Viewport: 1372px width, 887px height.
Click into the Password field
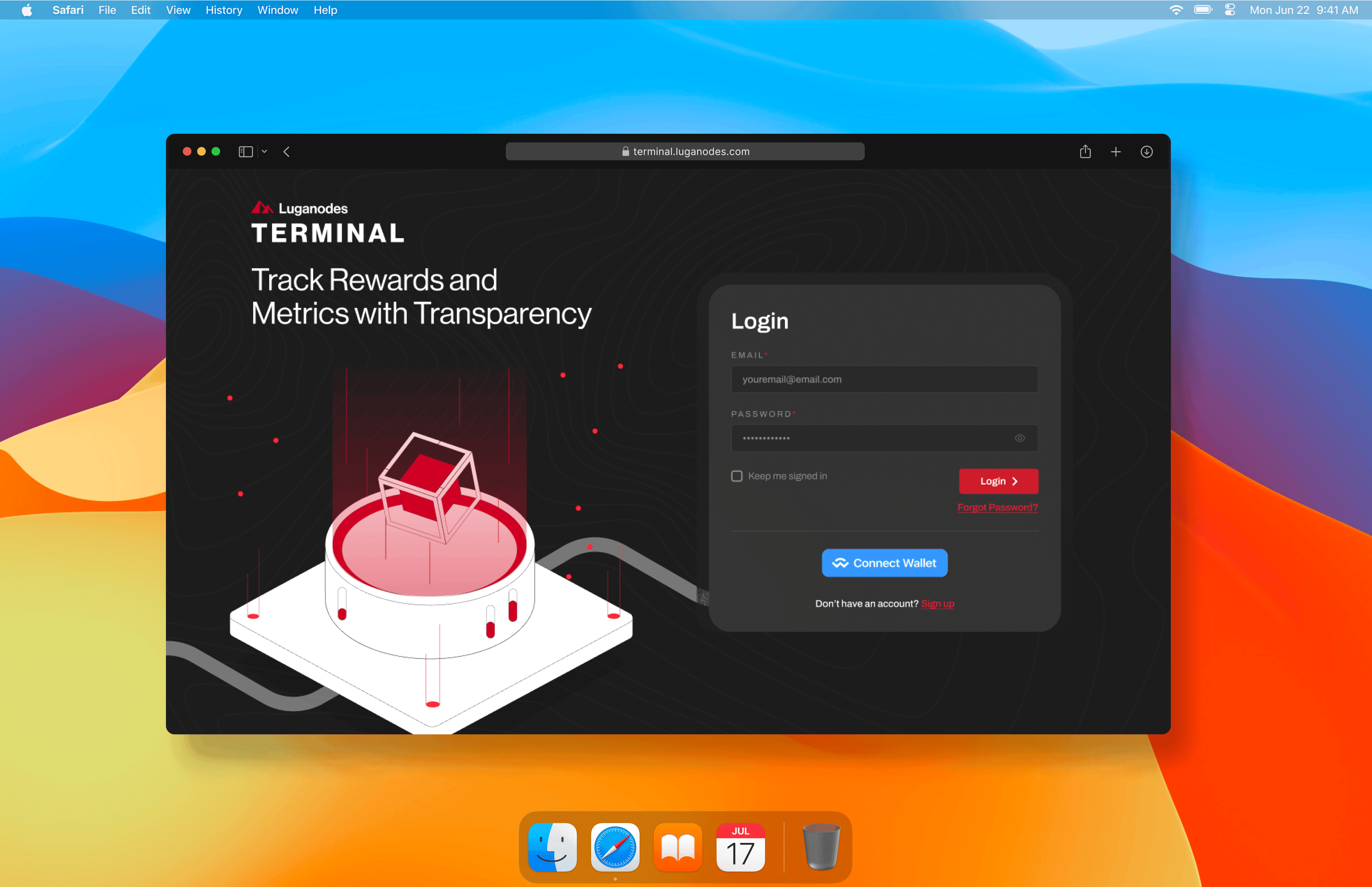click(x=885, y=438)
